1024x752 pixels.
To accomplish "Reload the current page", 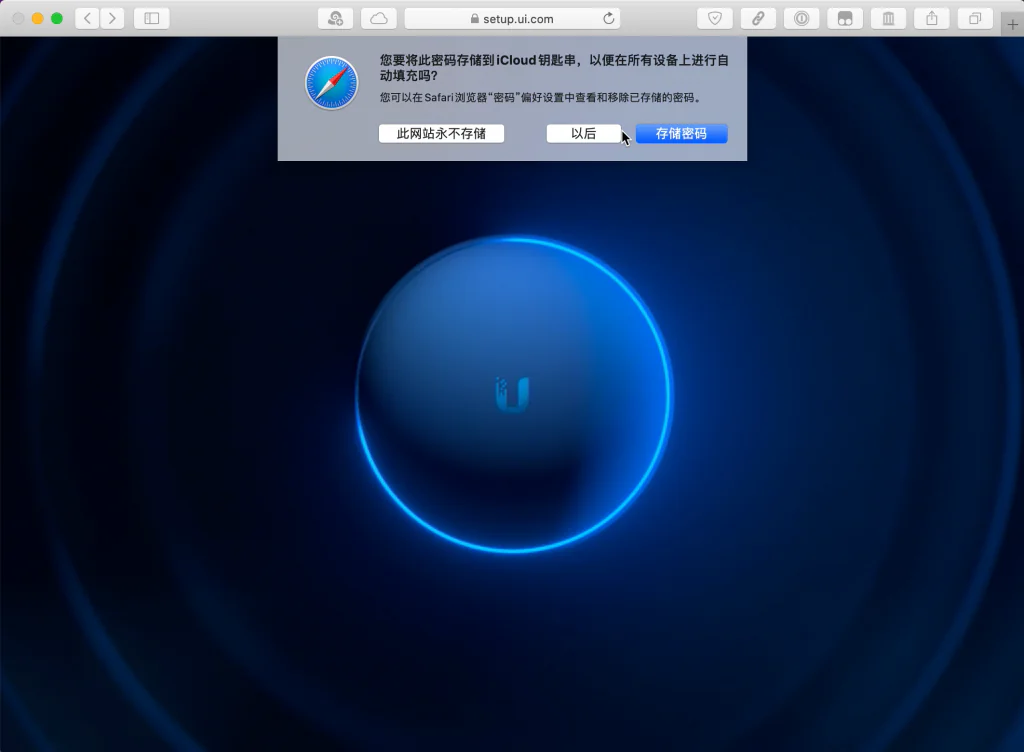I will coord(609,18).
